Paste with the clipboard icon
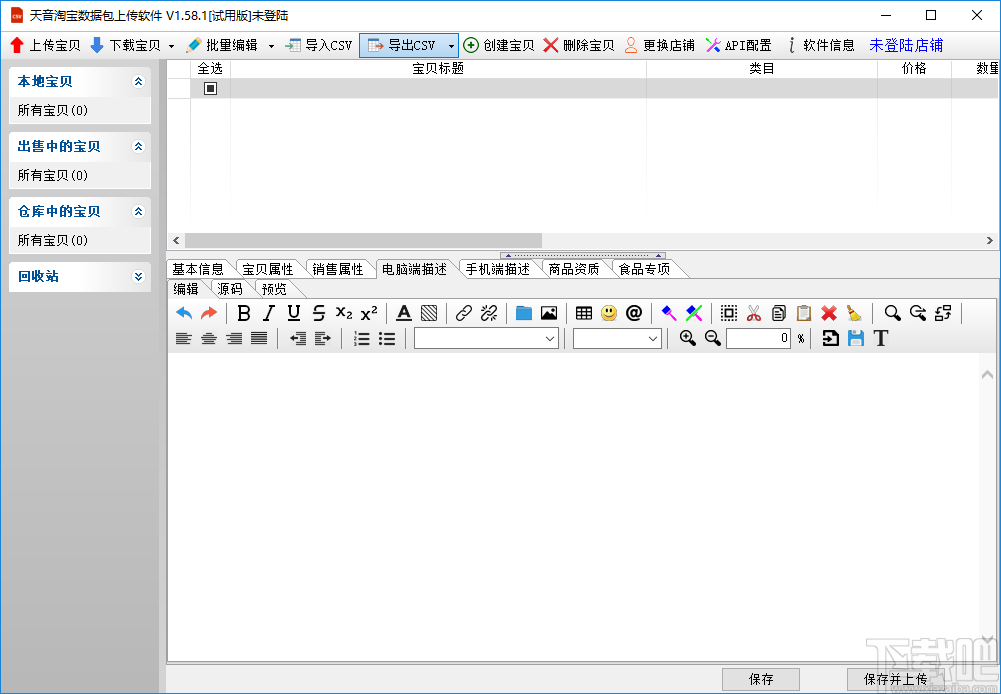Screen dimensions: 1001x694 [804, 313]
